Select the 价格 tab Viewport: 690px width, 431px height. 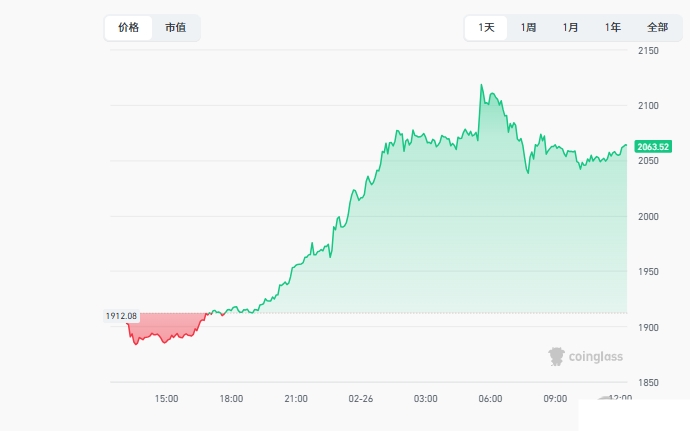click(x=129, y=28)
